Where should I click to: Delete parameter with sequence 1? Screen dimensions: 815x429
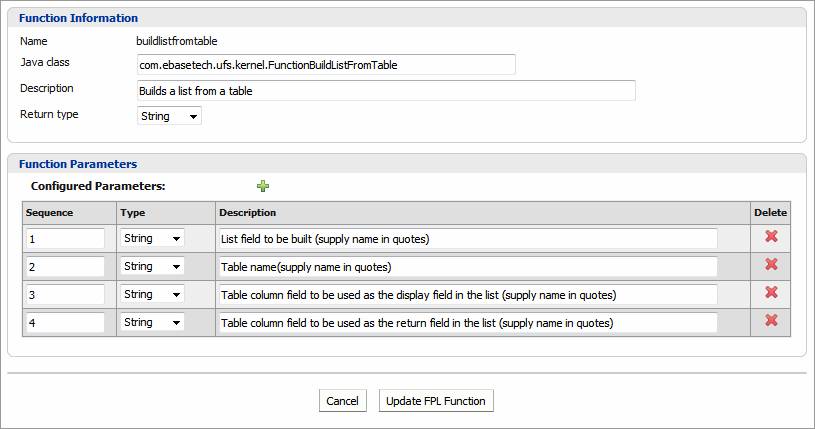(771, 237)
